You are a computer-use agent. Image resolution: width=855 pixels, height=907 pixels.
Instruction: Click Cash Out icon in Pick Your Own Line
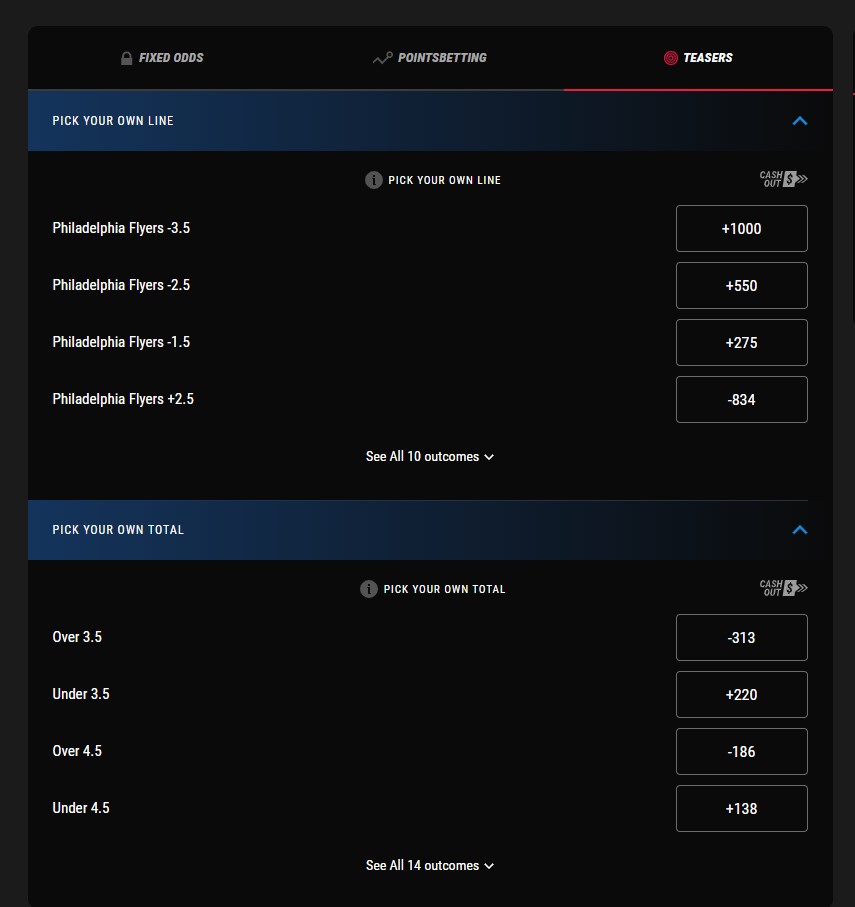[783, 179]
